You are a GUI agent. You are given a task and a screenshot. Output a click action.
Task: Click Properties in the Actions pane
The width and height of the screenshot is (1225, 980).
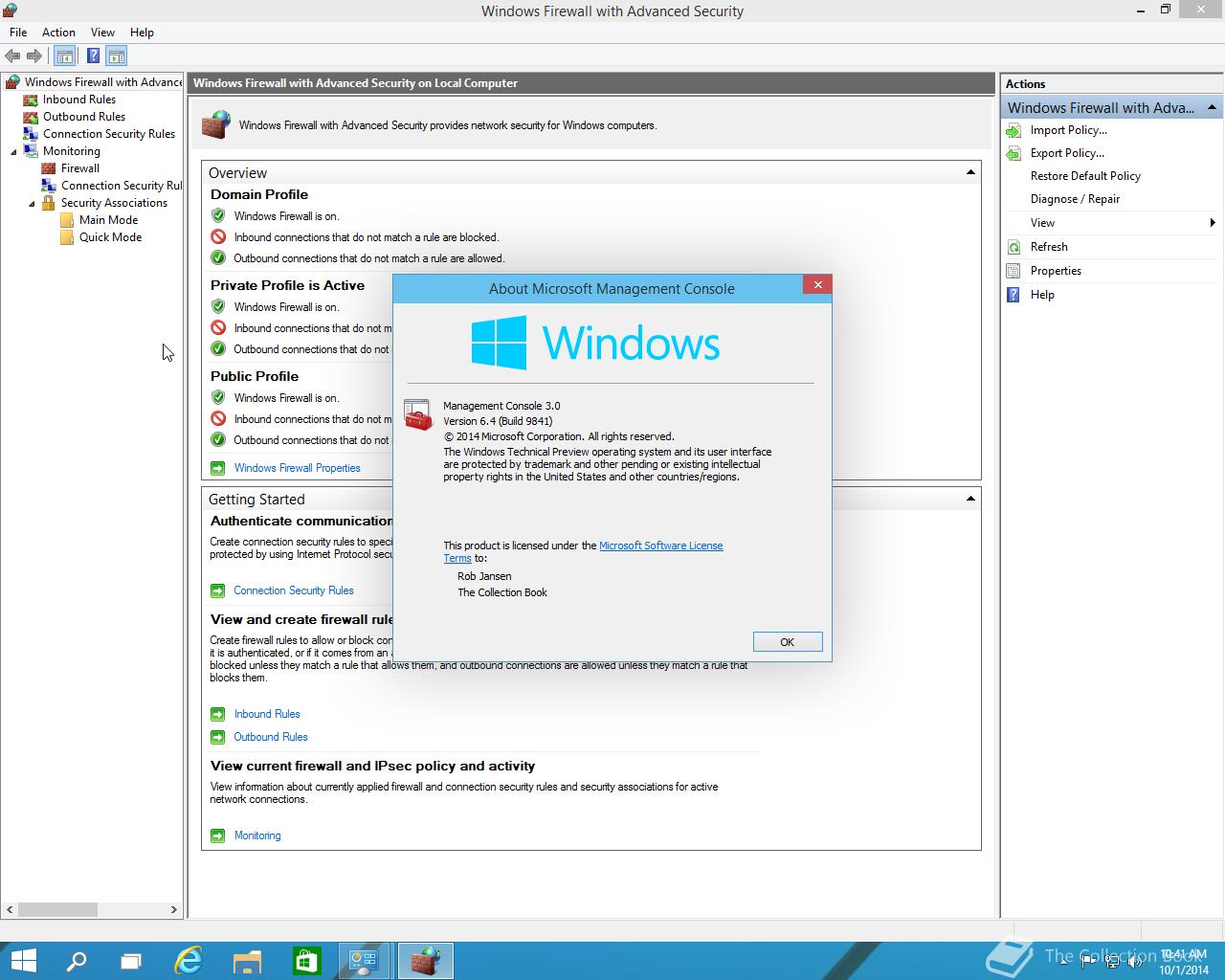[1056, 271]
